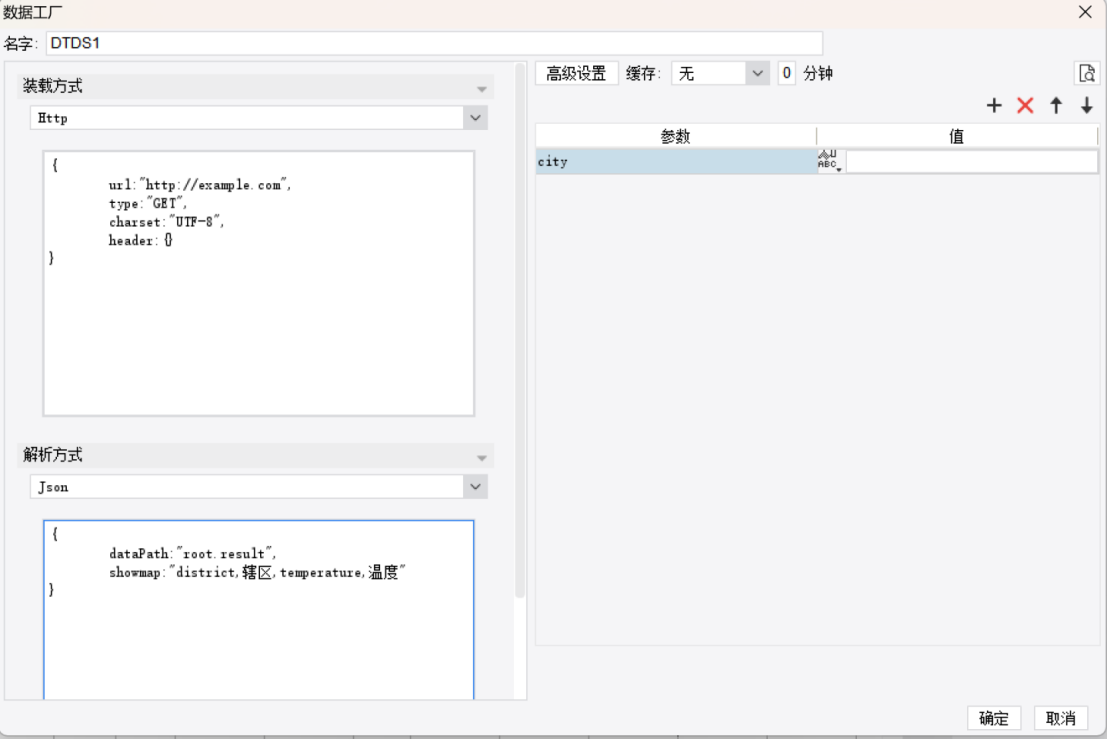Click the cache minutes field showing 0
Image resolution: width=1107 pixels, height=740 pixels.
[x=786, y=73]
